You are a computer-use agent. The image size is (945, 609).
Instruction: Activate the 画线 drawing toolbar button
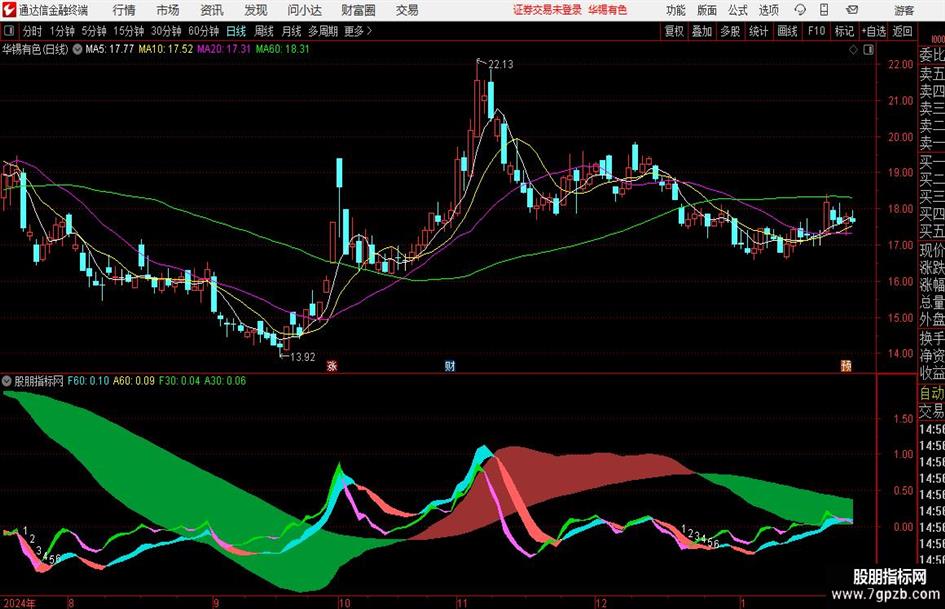pyautogui.click(x=787, y=31)
